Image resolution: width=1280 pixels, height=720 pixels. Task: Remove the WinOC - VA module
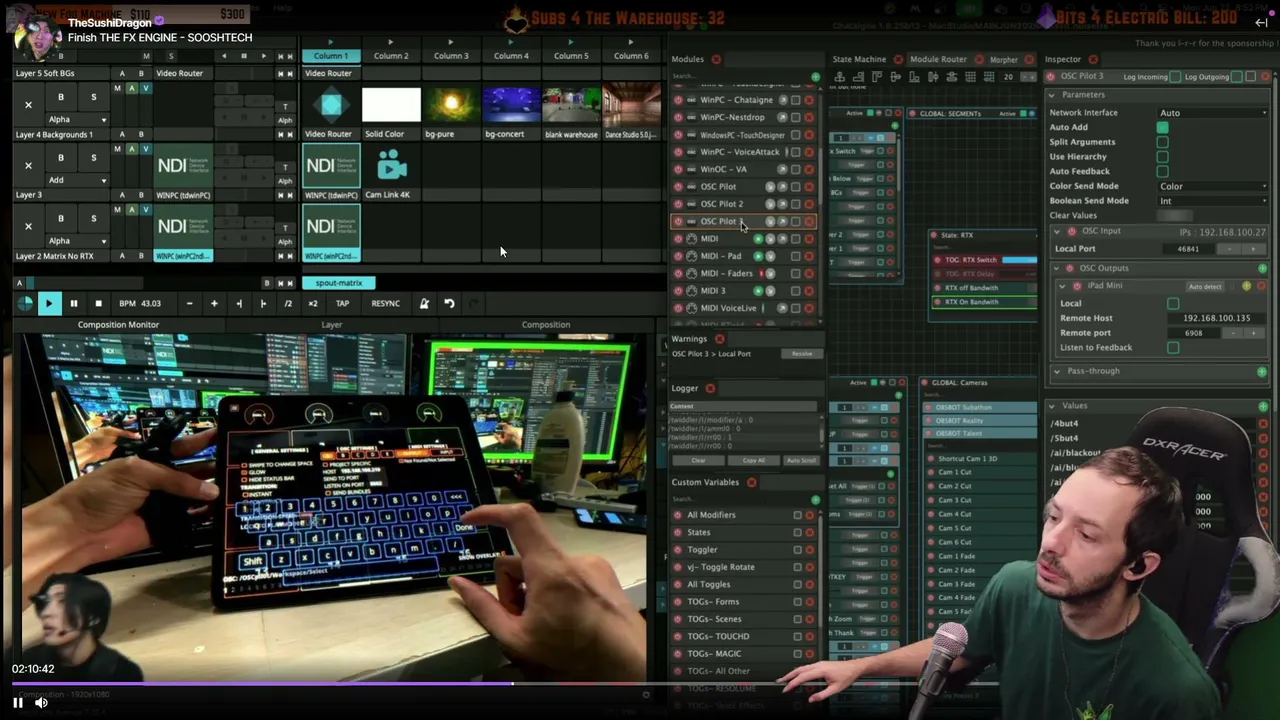[809, 169]
